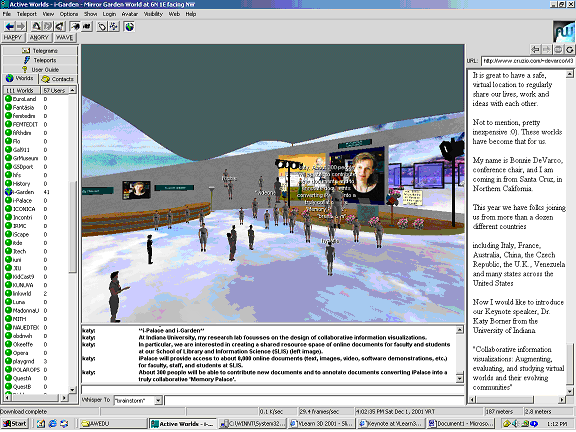Switch to the Contacts tab

click(58, 79)
